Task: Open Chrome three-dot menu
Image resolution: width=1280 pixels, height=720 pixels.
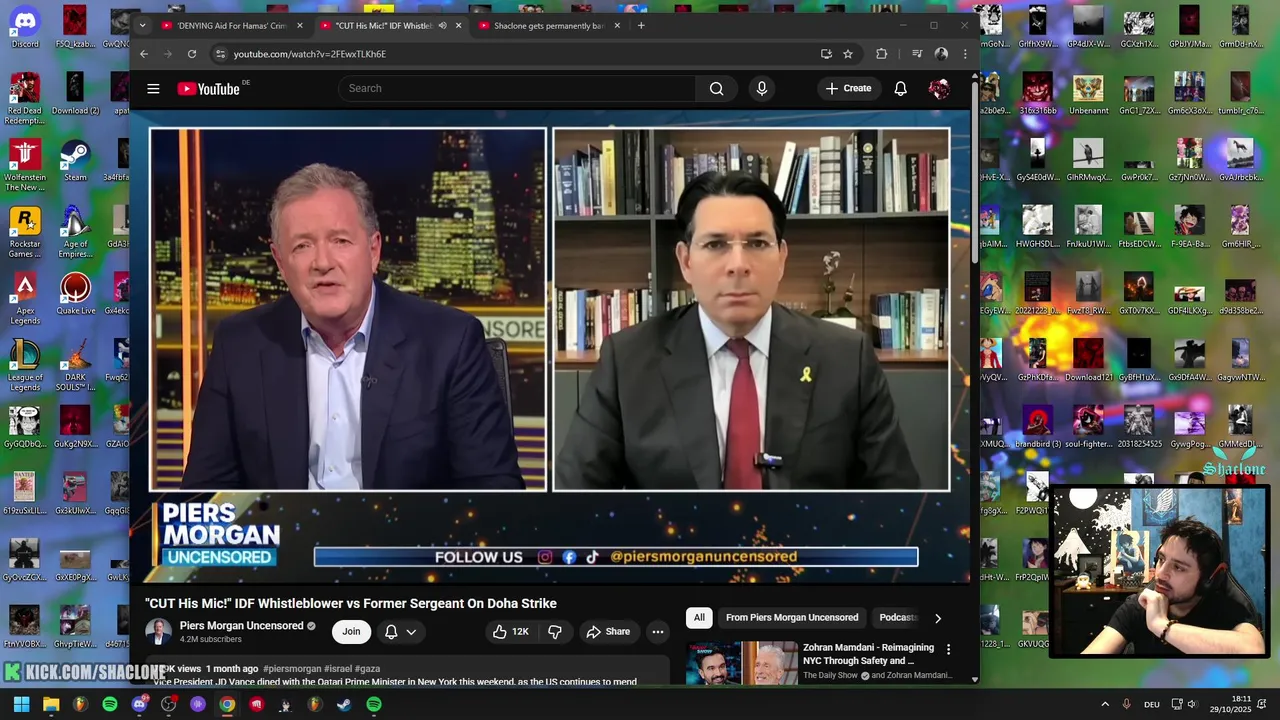Action: (x=965, y=54)
